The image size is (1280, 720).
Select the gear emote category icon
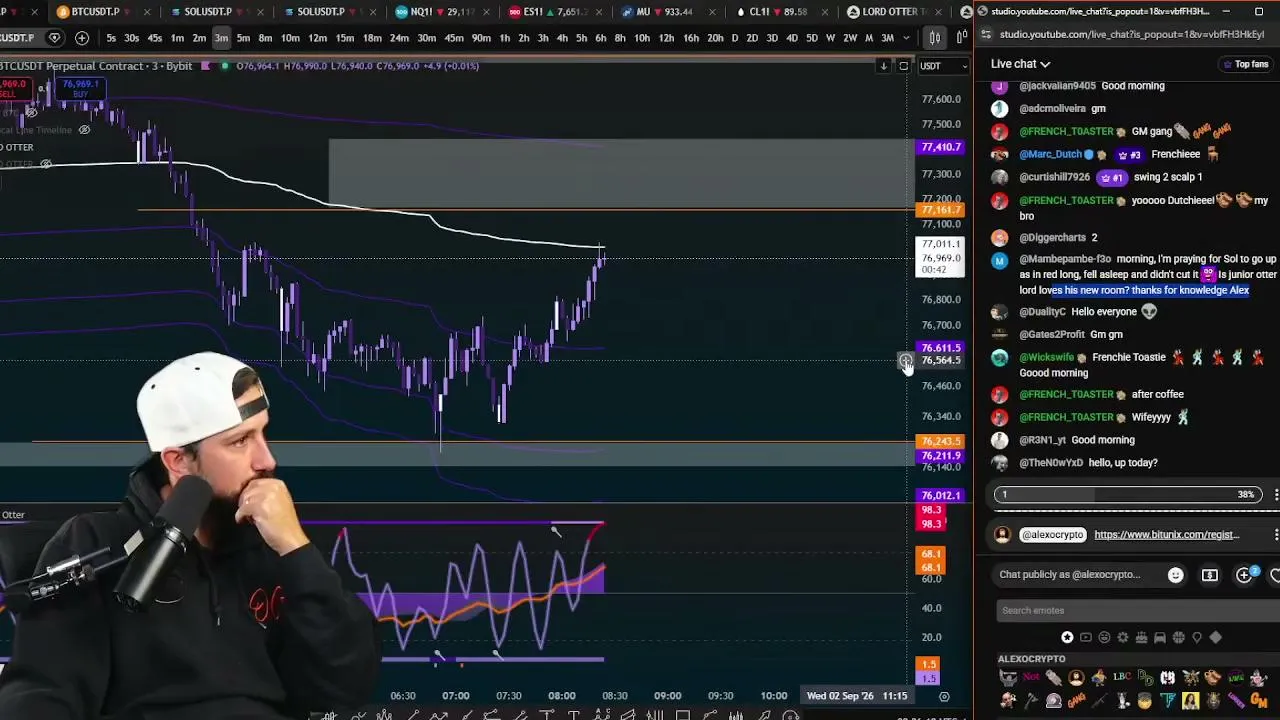pyautogui.click(x=1123, y=638)
